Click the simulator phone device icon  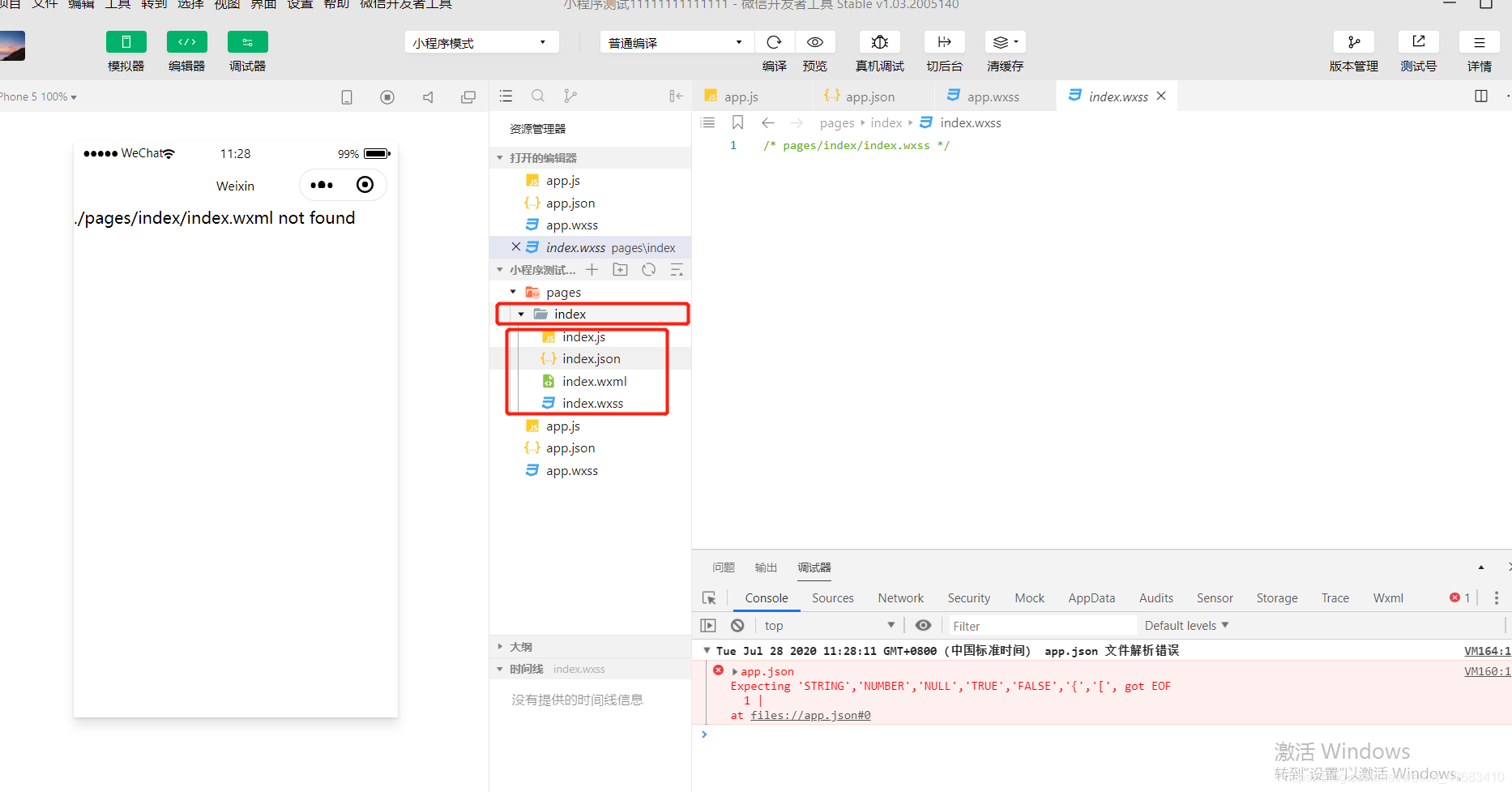[347, 97]
